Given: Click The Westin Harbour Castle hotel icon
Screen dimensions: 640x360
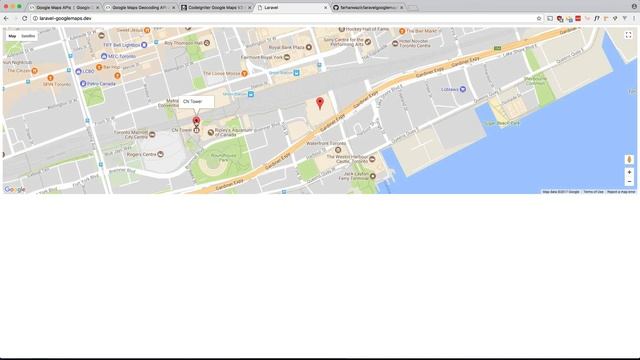Looking at the screenshot, I should click(x=372, y=159).
